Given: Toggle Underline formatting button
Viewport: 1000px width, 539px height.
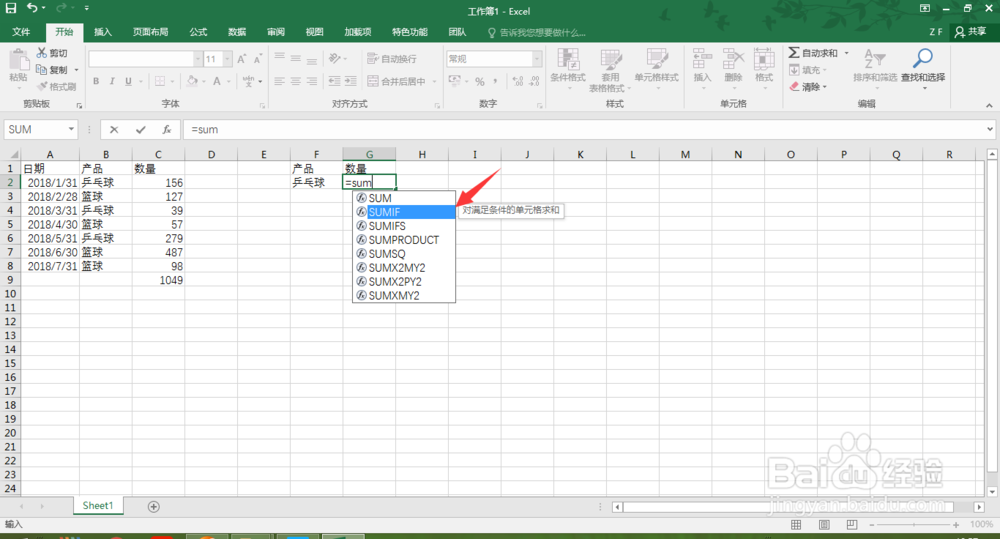Looking at the screenshot, I should coord(128,81).
